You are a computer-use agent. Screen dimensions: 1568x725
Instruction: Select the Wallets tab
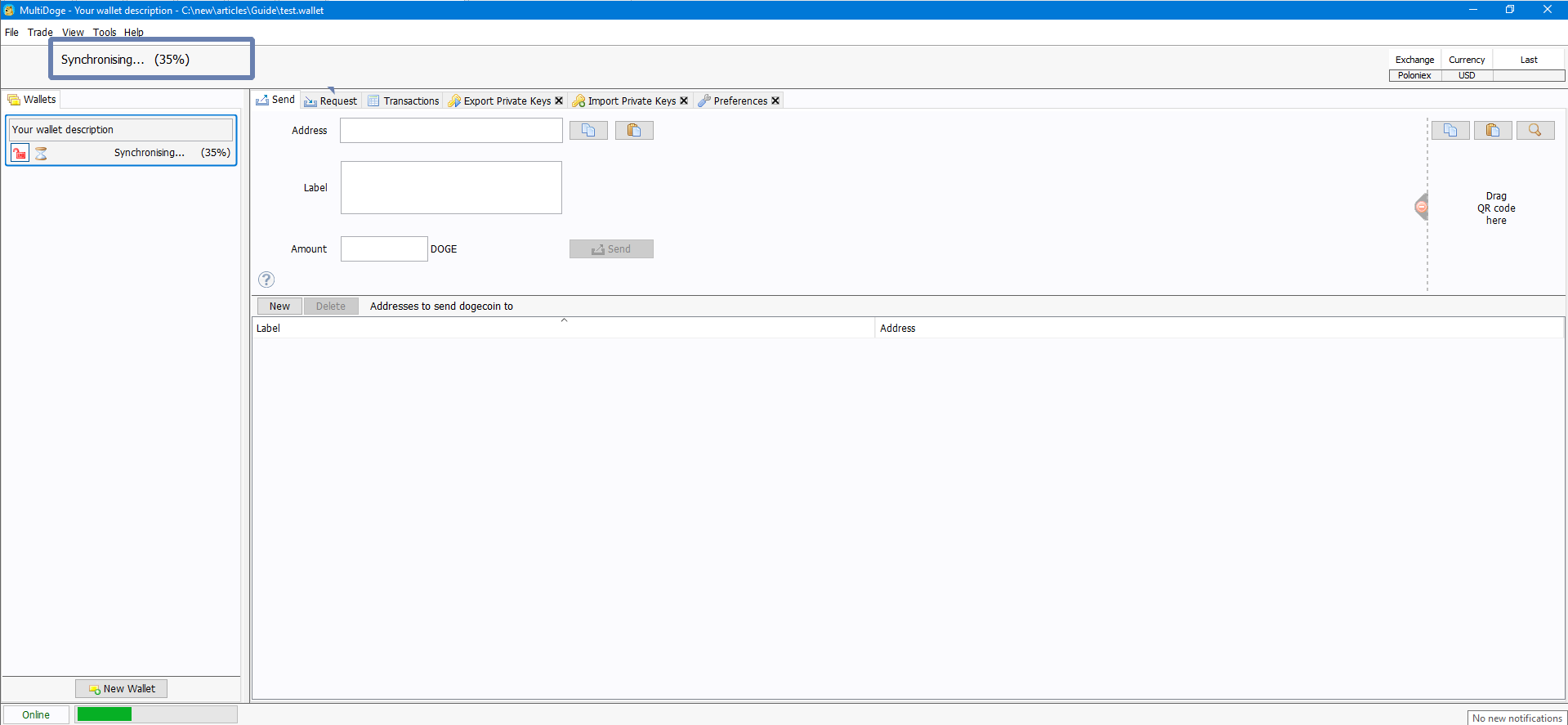point(32,100)
